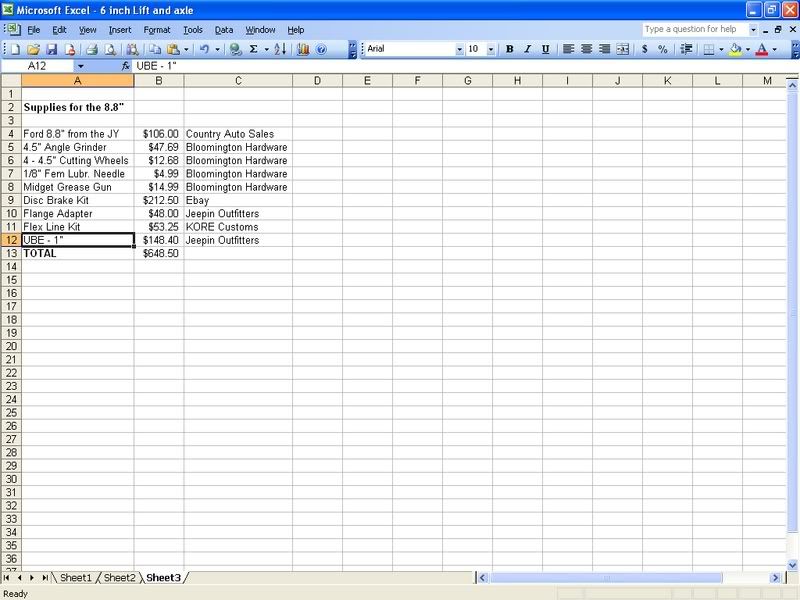This screenshot has height=600, width=800.
Task: Select cell Supplies for the 8.8"
Action: pyautogui.click(x=78, y=108)
